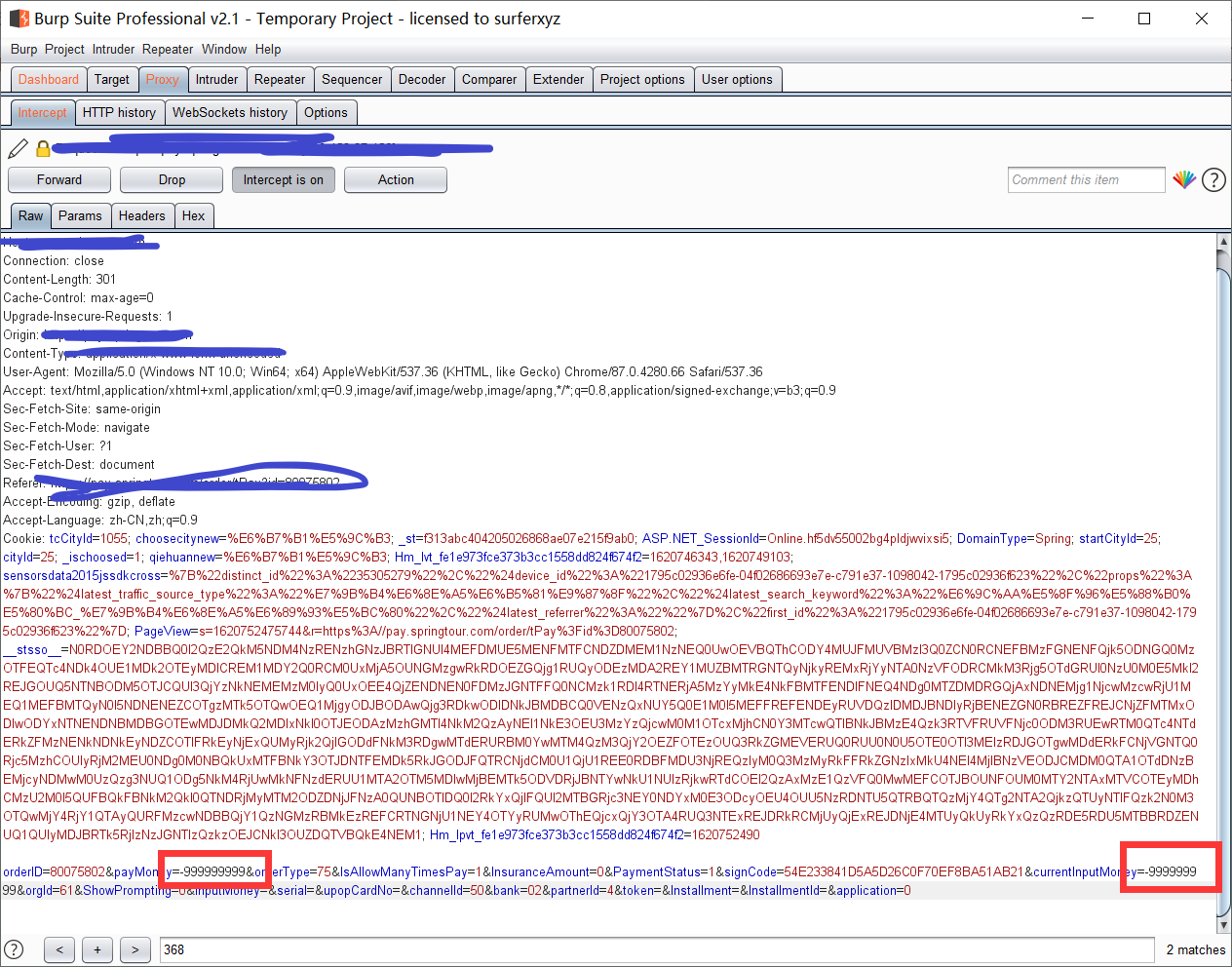Open search options with the plus button
1232x967 pixels.
coord(97,949)
